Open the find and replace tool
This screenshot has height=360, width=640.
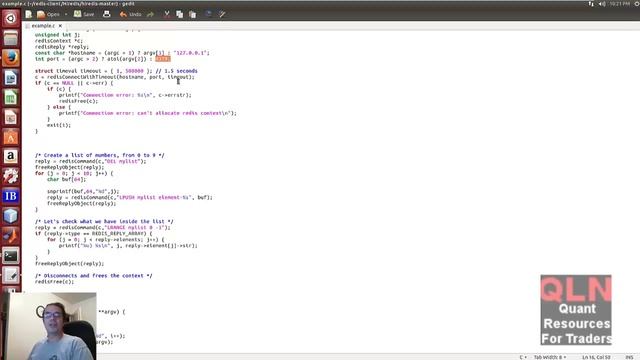pyautogui.click(x=222, y=14)
